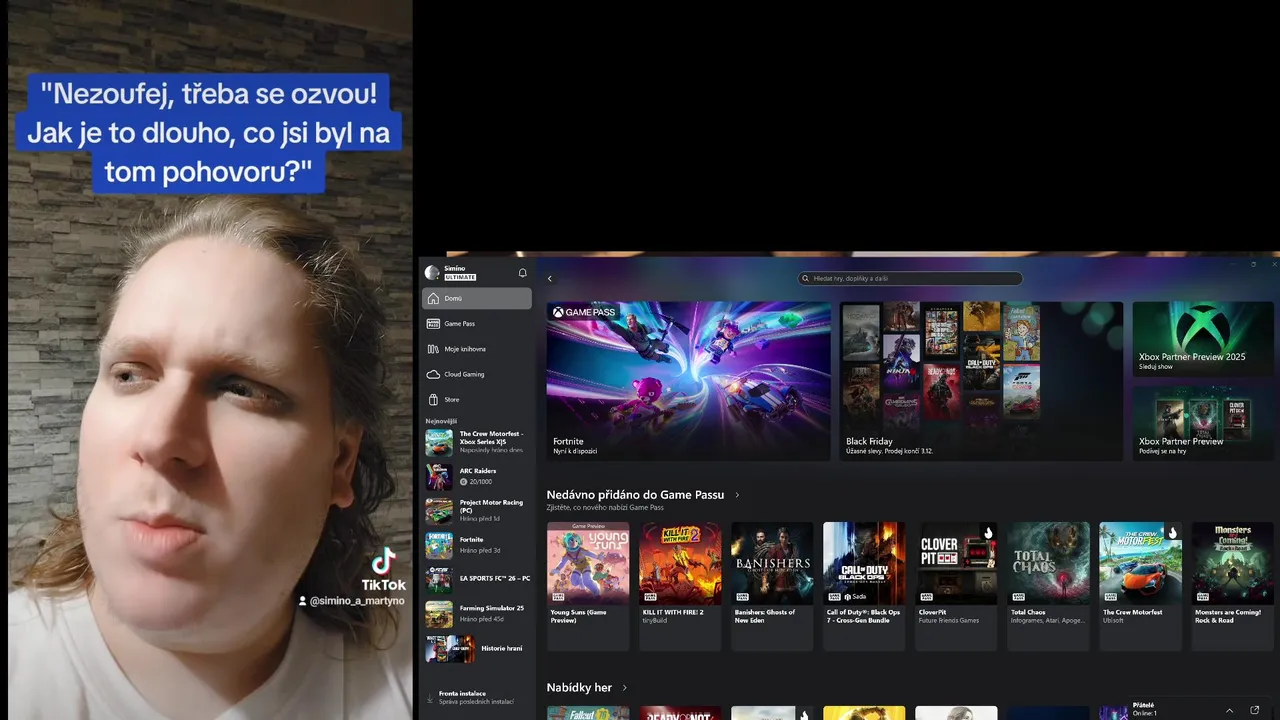This screenshot has height=720, width=1280.
Task: Open the Store sidebar tab
Action: [477, 399]
